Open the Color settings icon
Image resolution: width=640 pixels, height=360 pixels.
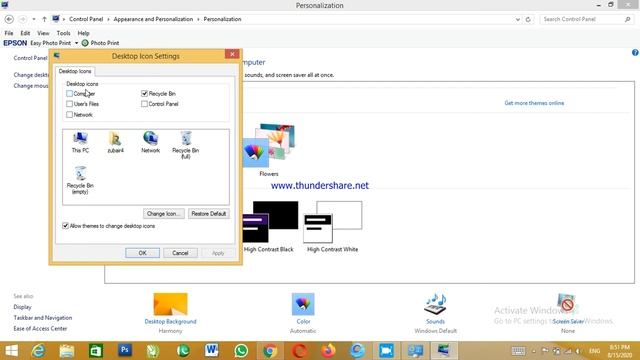click(303, 304)
